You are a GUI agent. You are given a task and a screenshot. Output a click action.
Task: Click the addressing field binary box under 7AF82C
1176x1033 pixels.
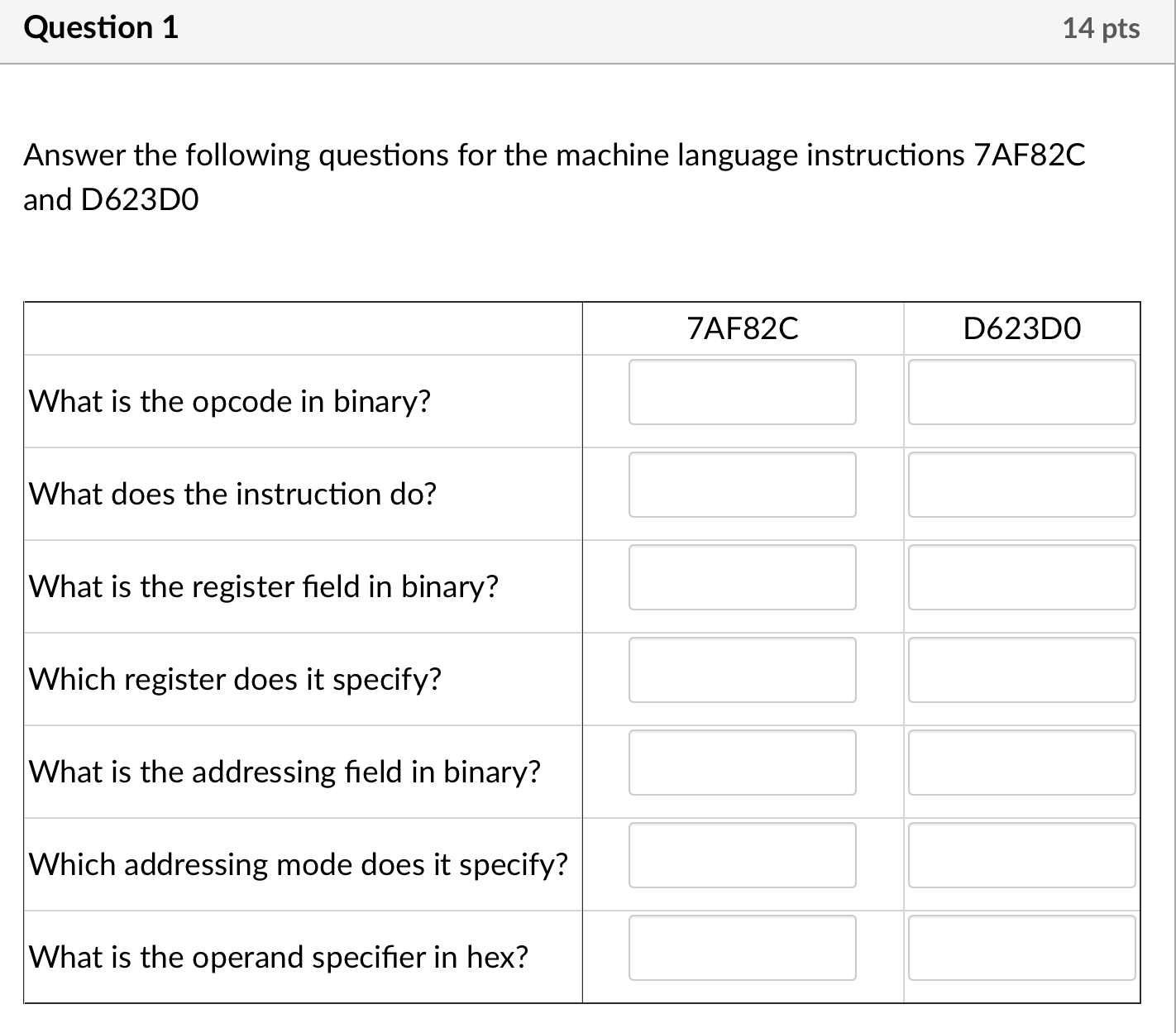[742, 763]
